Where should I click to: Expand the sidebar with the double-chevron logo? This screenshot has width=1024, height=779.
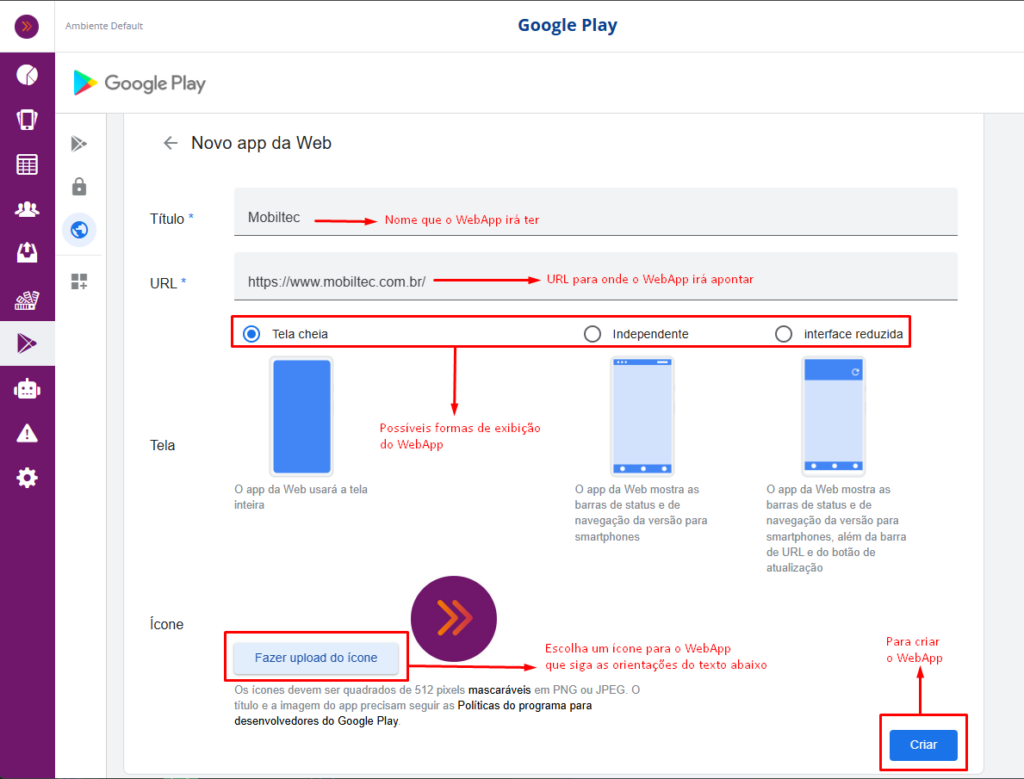point(27,26)
